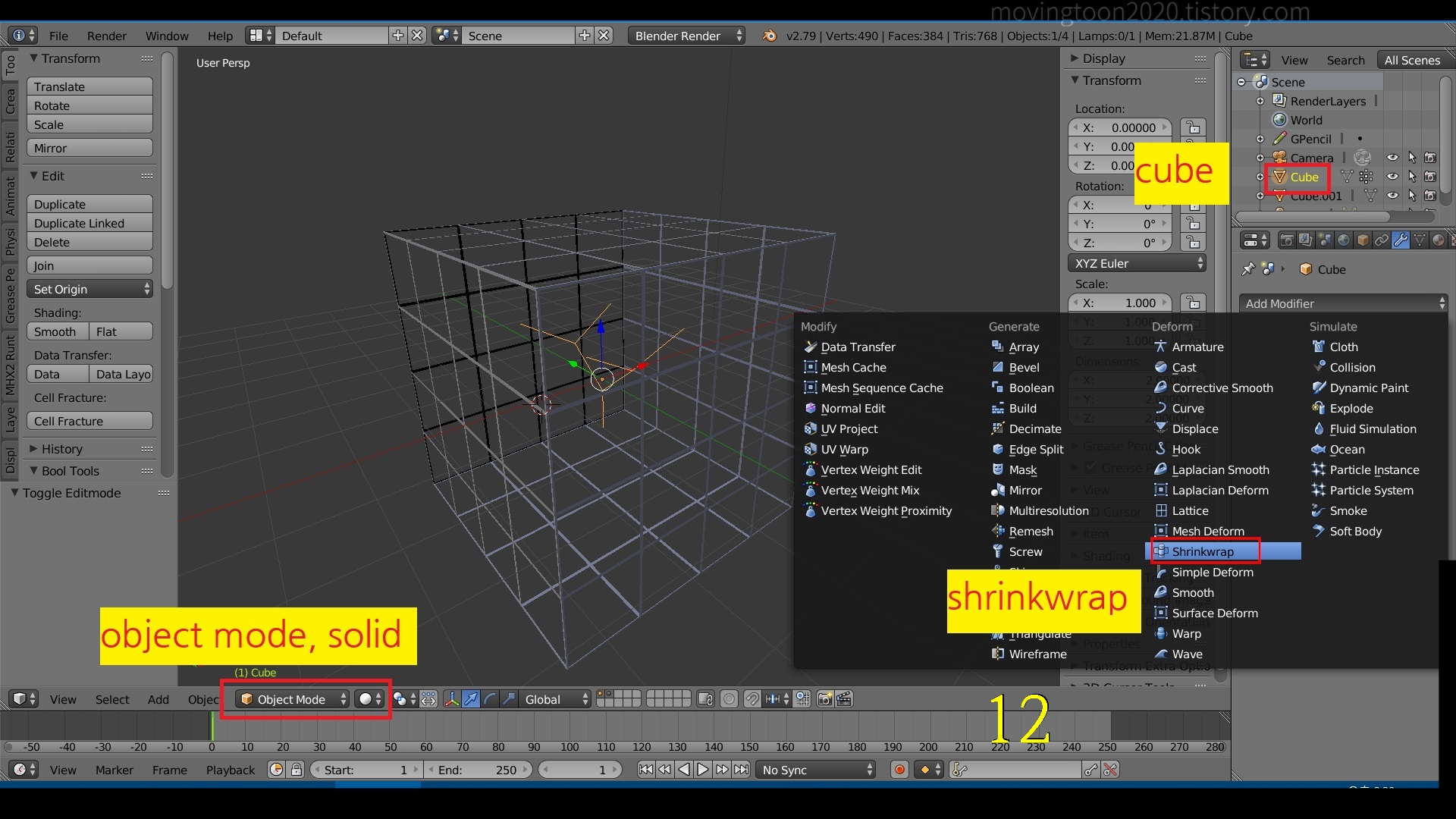Image resolution: width=1456 pixels, height=819 pixels.
Task: Select the scale manipulator icon
Action: click(x=509, y=699)
